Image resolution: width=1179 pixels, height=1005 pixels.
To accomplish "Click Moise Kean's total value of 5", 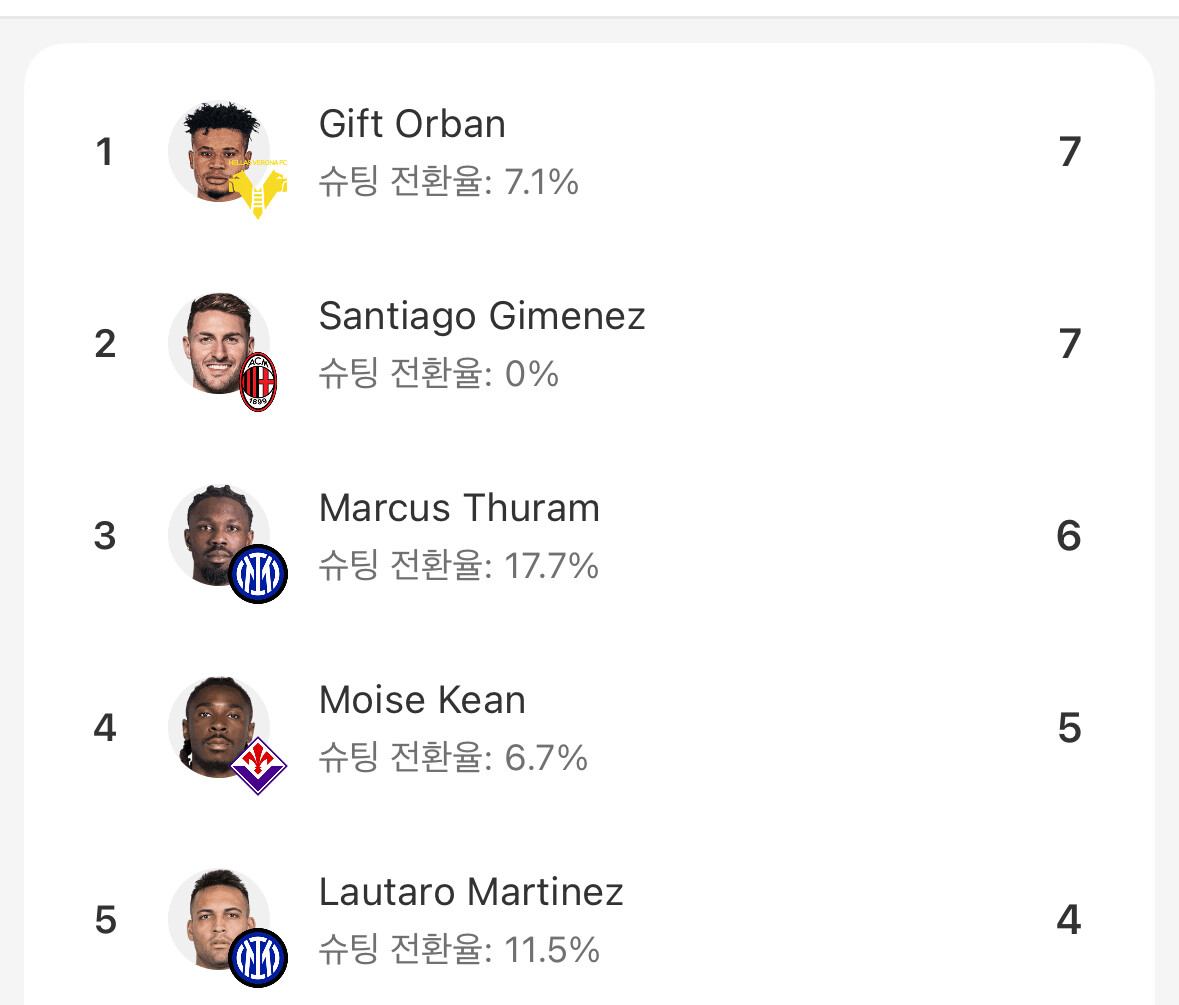I will [x=1069, y=728].
